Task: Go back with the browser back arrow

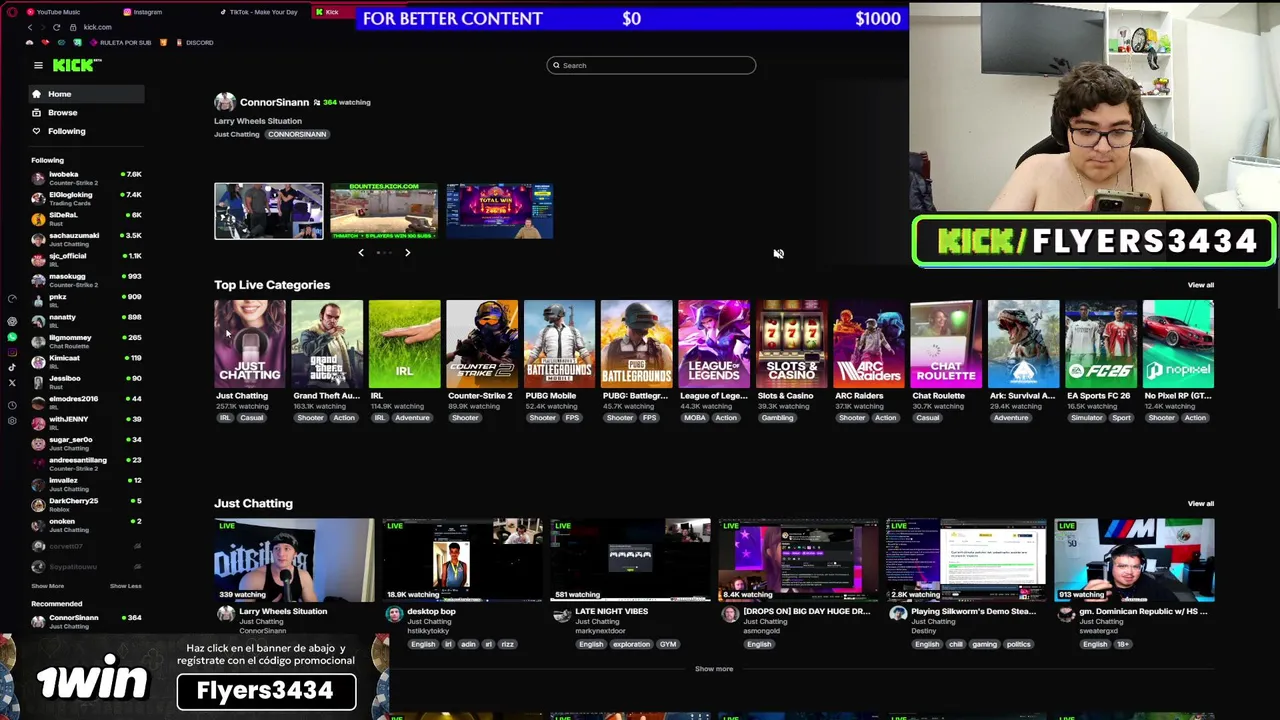Action: pos(30,27)
